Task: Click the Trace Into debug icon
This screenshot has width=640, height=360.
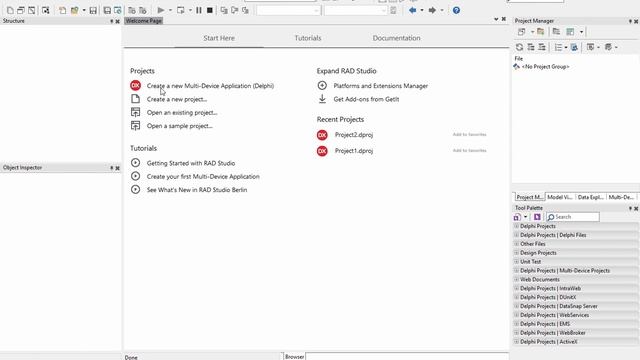Action: coord(224,10)
